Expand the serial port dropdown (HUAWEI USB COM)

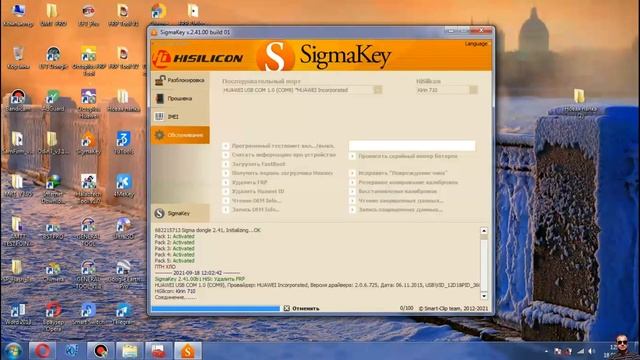coord(378,90)
